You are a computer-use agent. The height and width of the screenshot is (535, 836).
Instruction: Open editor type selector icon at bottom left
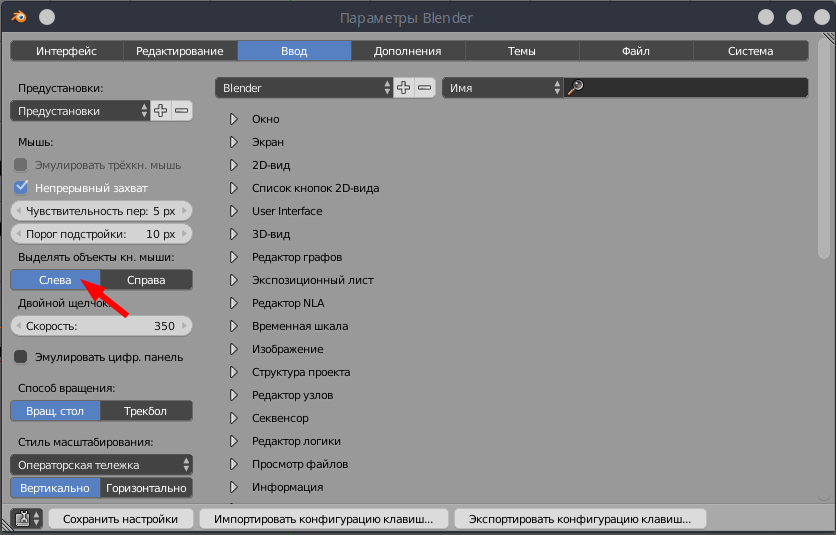click(x=27, y=518)
